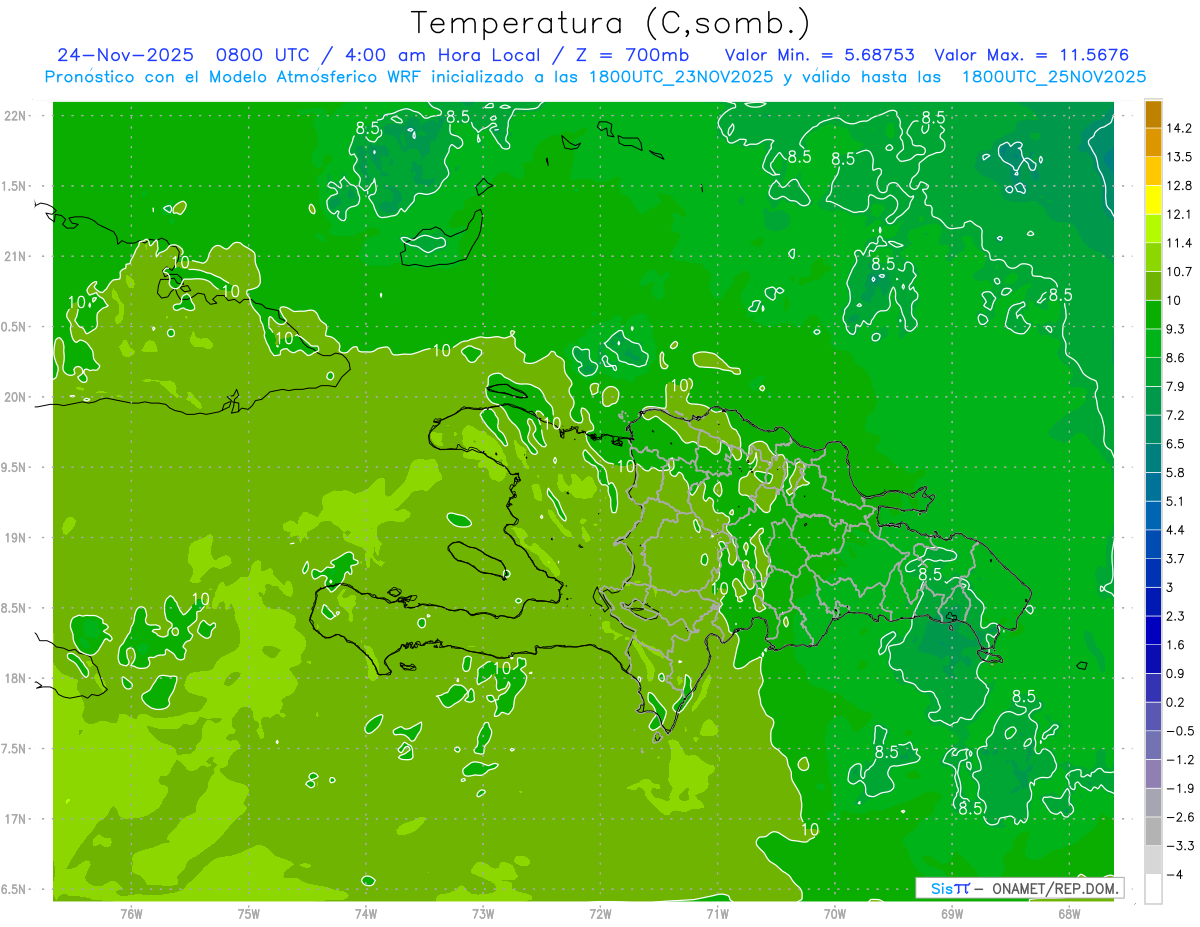Click the "75W" longitude axis label
Screen dimensions: 1200x927
(x=249, y=913)
